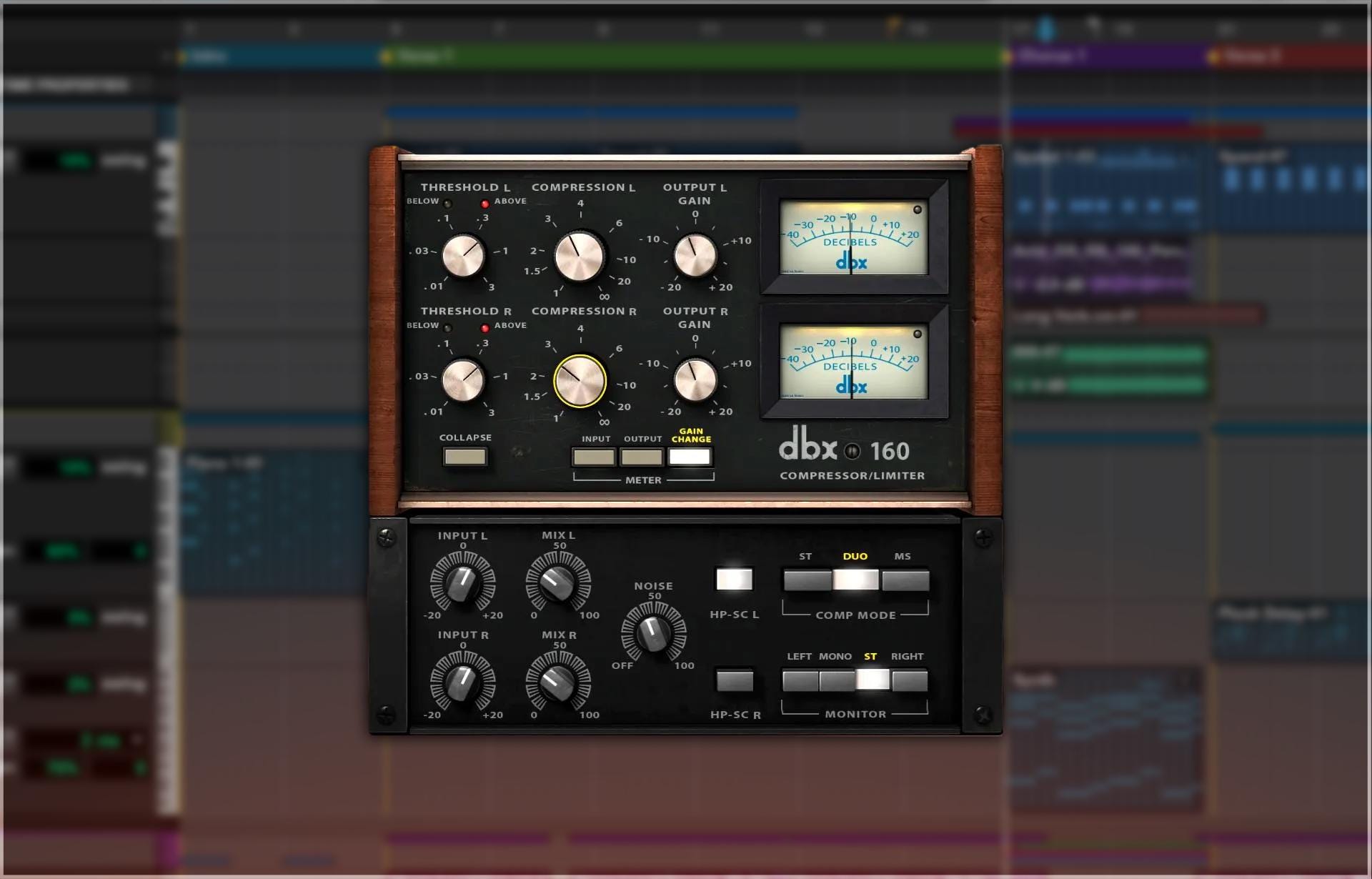1372x879 pixels.
Task: Click the Input R knob
Action: pyautogui.click(x=463, y=682)
